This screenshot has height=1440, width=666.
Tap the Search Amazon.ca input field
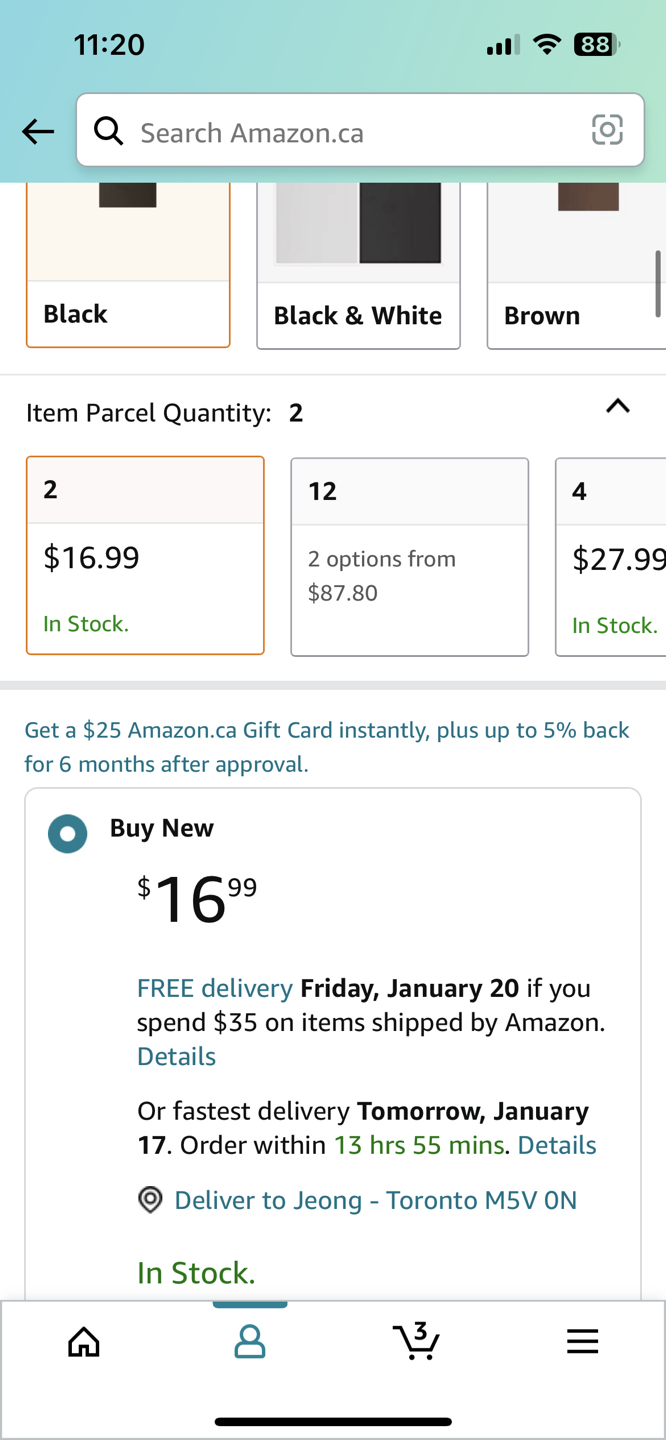(x=360, y=130)
